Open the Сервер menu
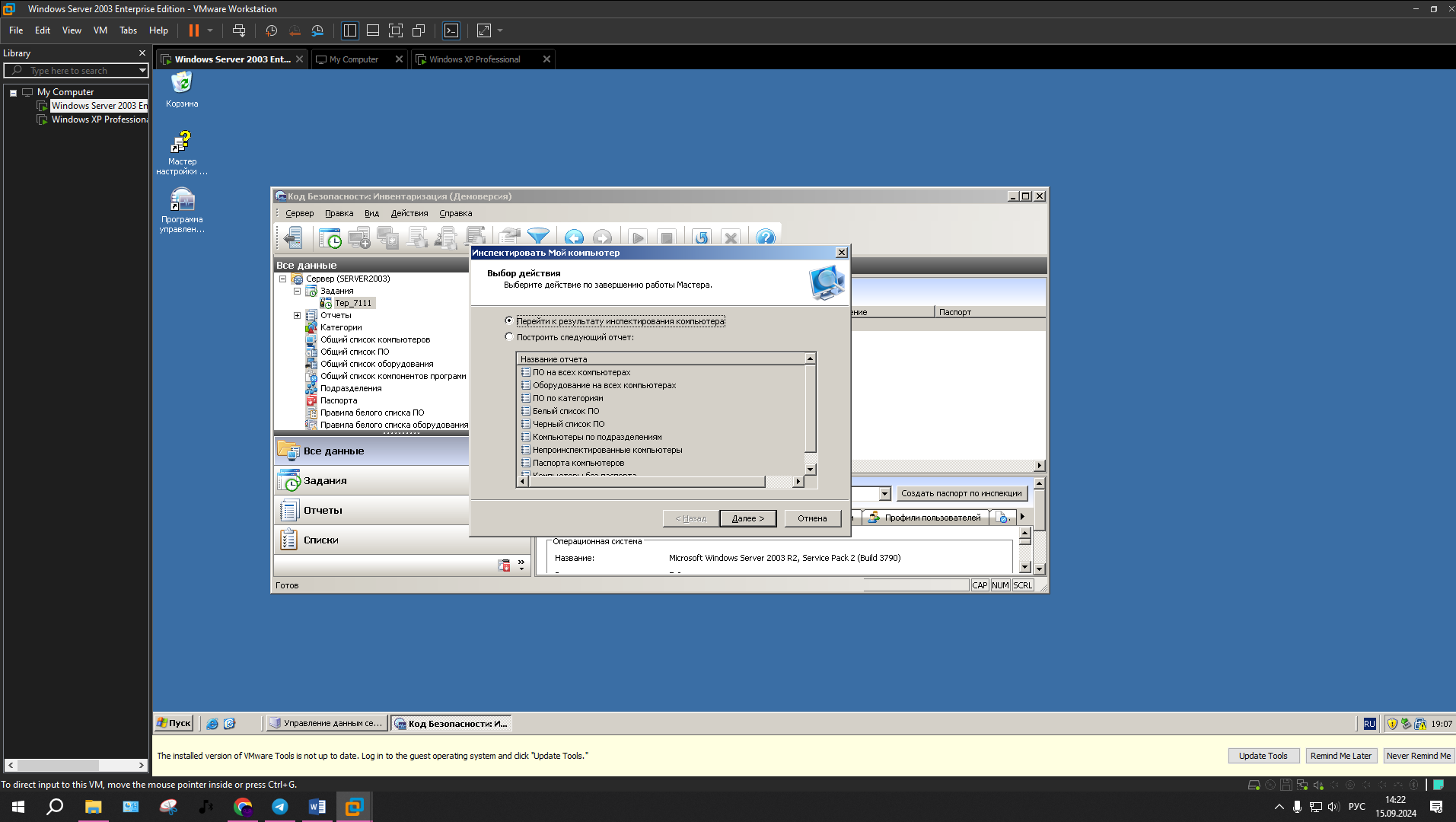This screenshot has height=822, width=1456. [x=299, y=213]
